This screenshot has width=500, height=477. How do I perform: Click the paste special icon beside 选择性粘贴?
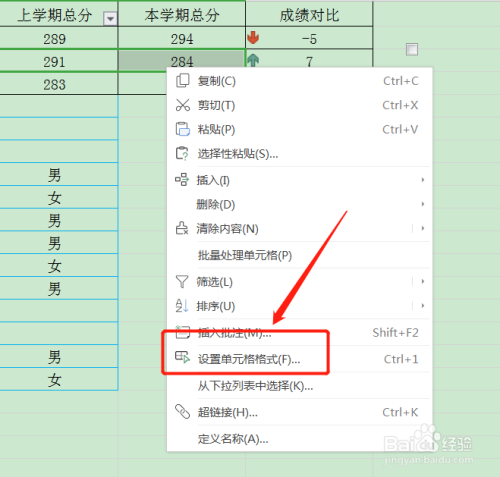click(x=182, y=154)
